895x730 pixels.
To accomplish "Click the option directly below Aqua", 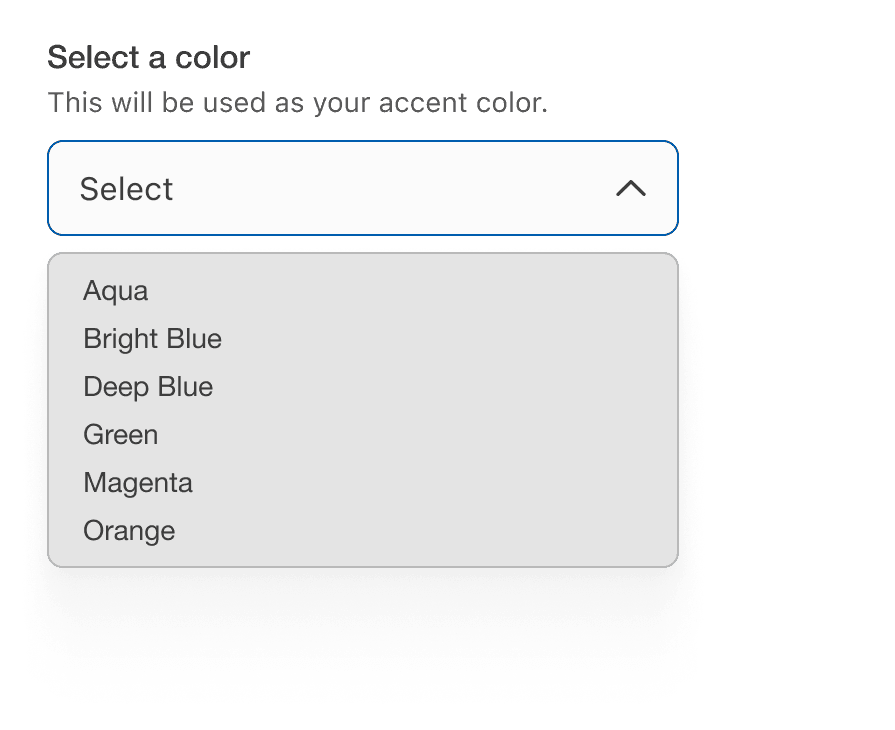I will tap(152, 339).
